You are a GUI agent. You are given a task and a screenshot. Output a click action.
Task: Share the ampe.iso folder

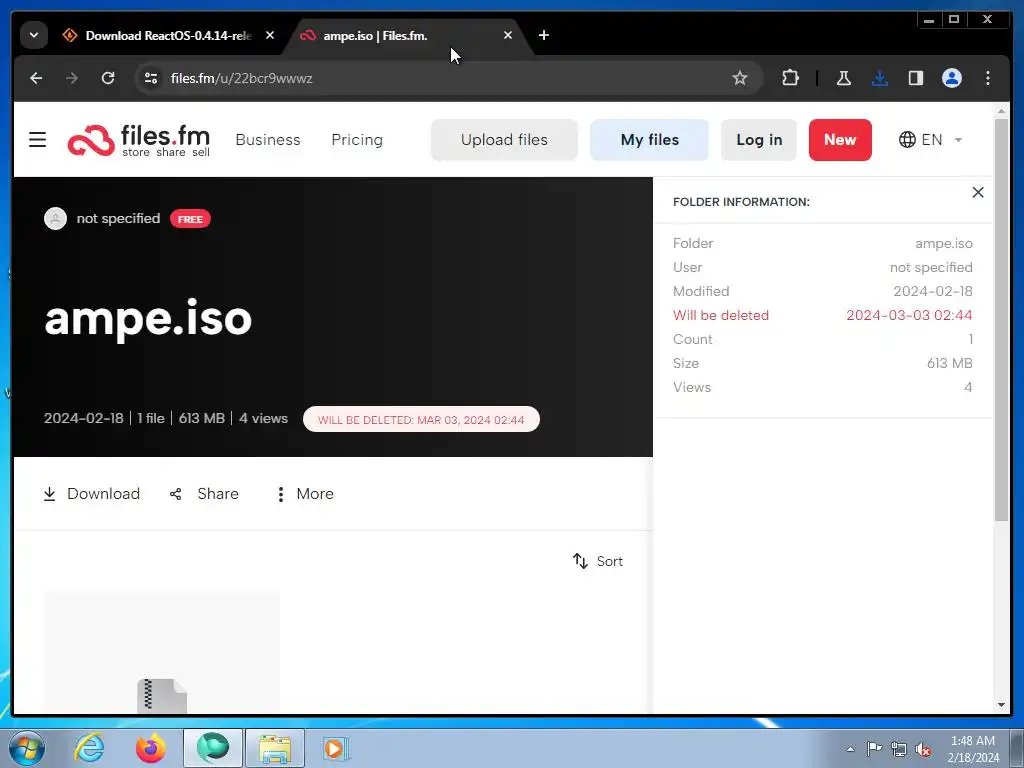pos(204,494)
